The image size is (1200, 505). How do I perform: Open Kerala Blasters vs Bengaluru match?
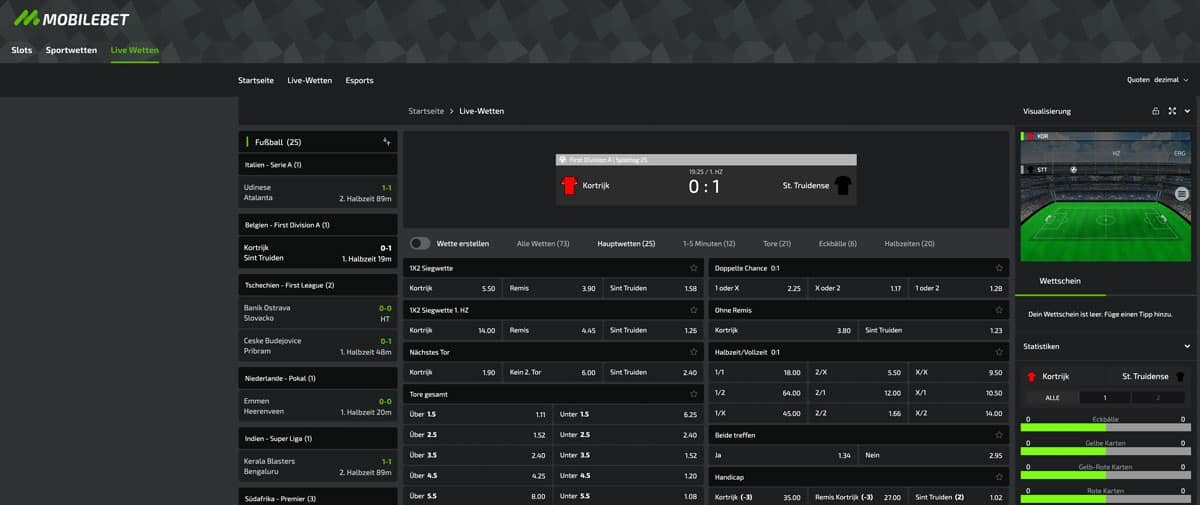click(318, 466)
